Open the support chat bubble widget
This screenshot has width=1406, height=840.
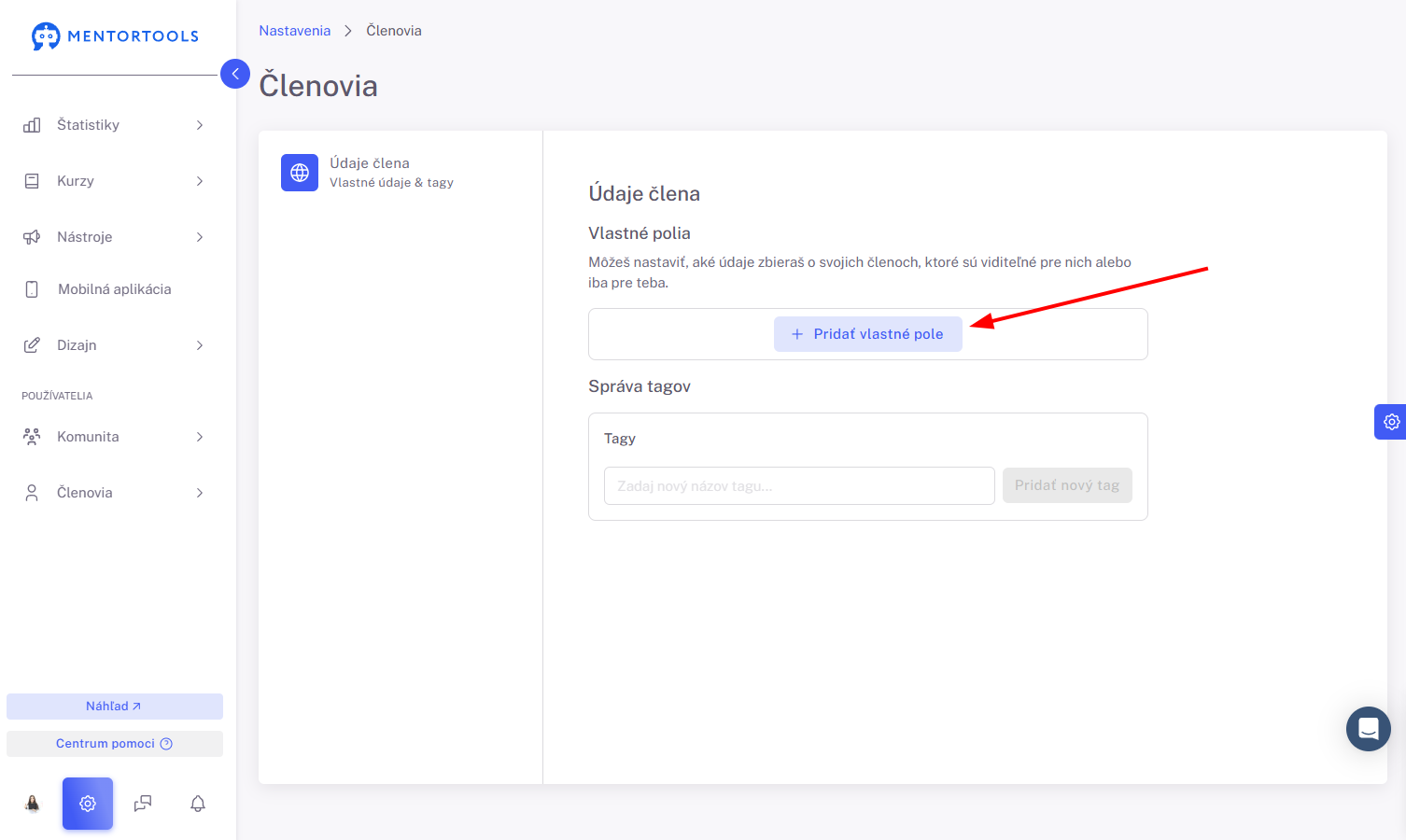[1369, 729]
